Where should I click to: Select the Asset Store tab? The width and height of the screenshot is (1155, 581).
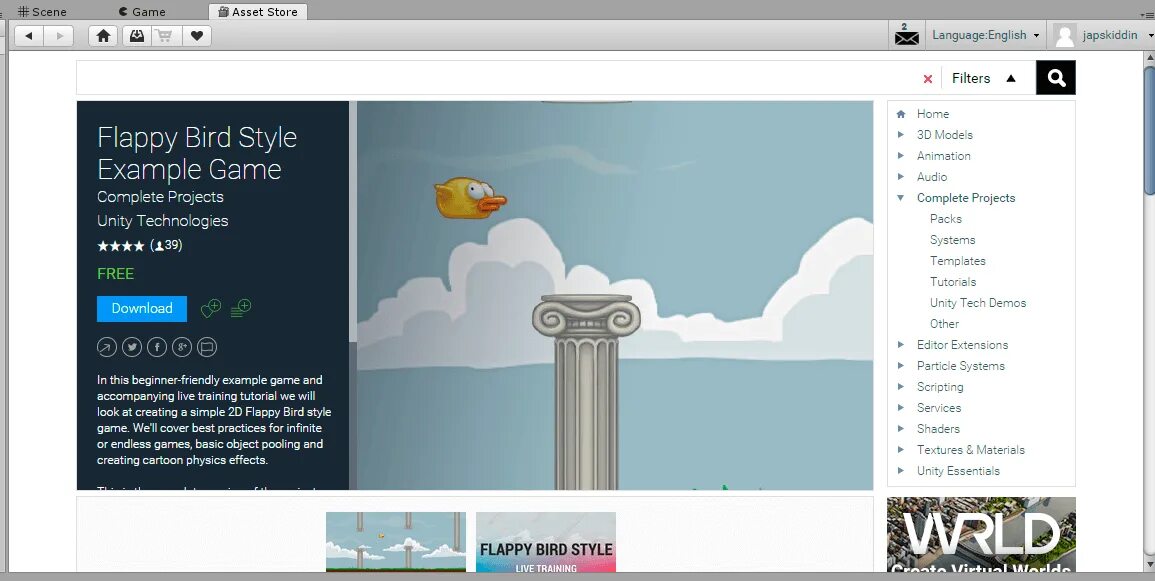point(258,12)
